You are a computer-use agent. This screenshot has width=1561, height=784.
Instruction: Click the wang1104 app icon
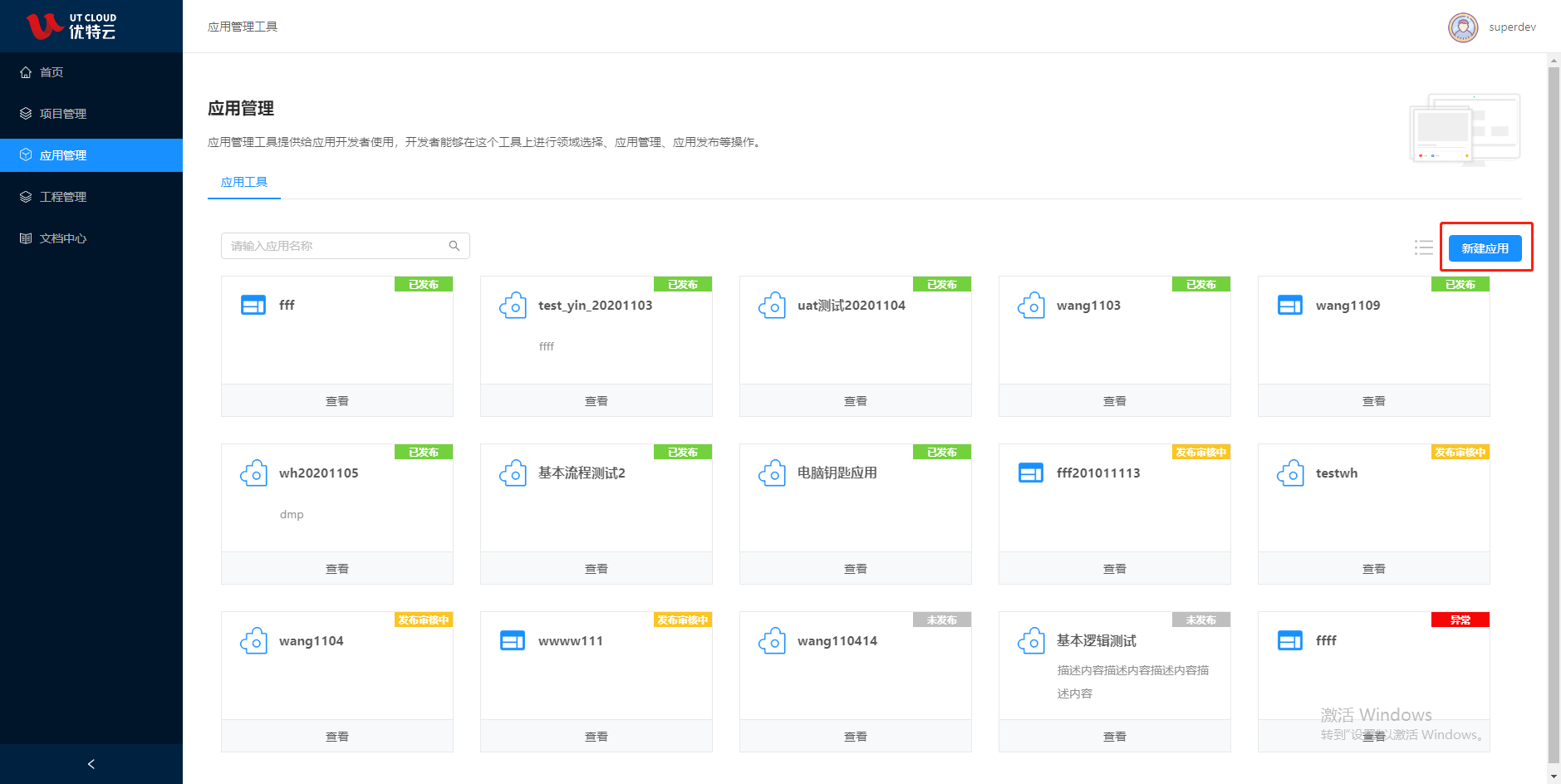[253, 641]
